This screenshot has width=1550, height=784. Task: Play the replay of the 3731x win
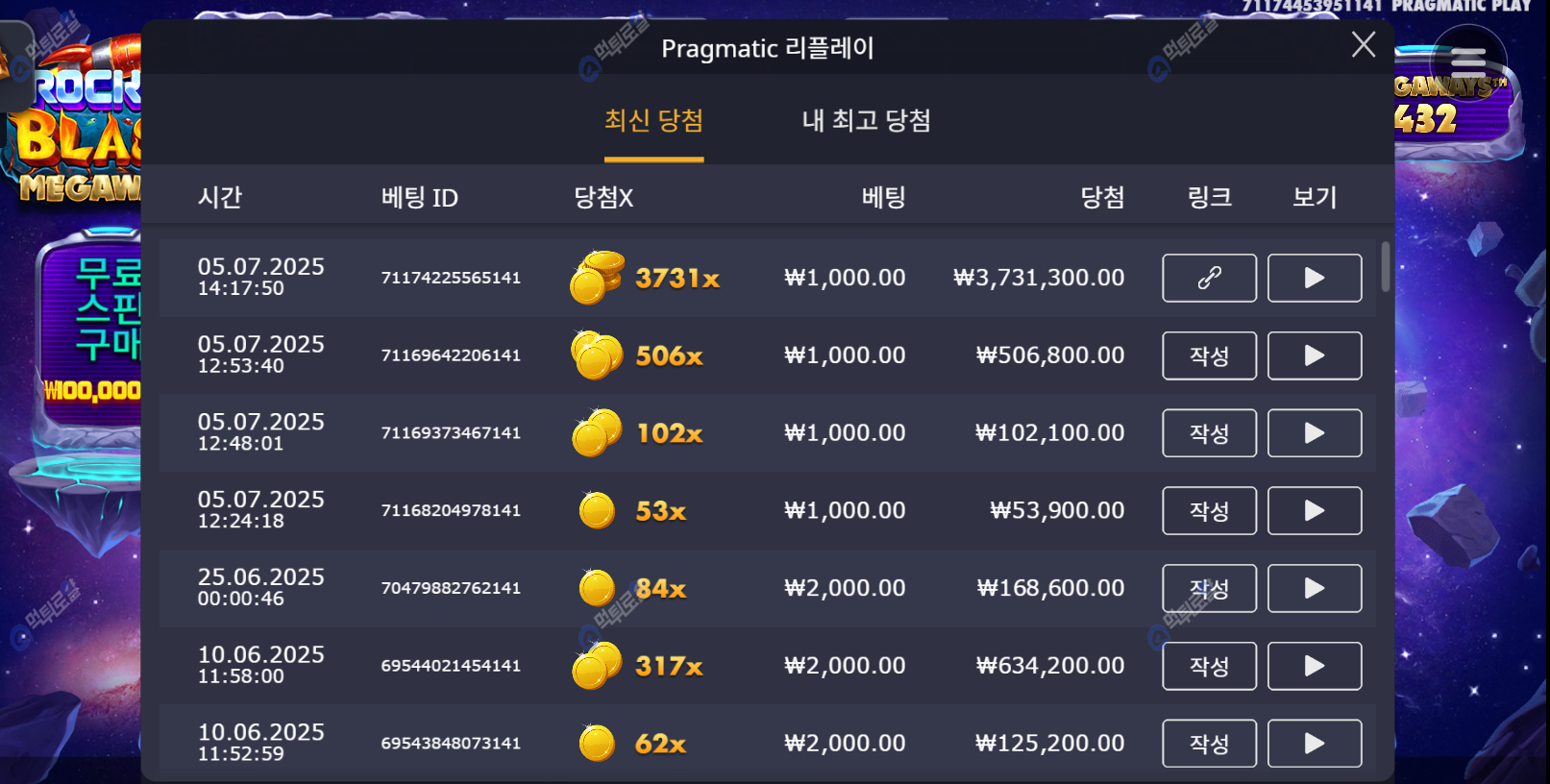[1315, 278]
